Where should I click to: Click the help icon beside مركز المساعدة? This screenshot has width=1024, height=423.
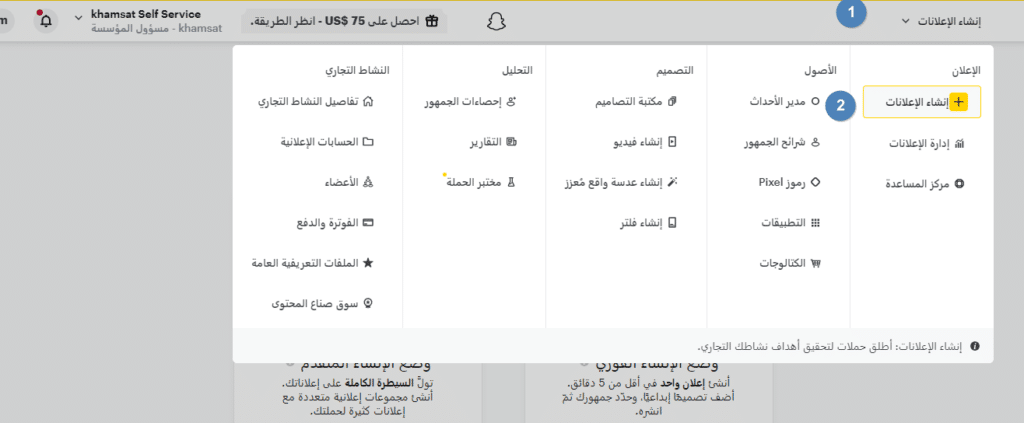[959, 183]
